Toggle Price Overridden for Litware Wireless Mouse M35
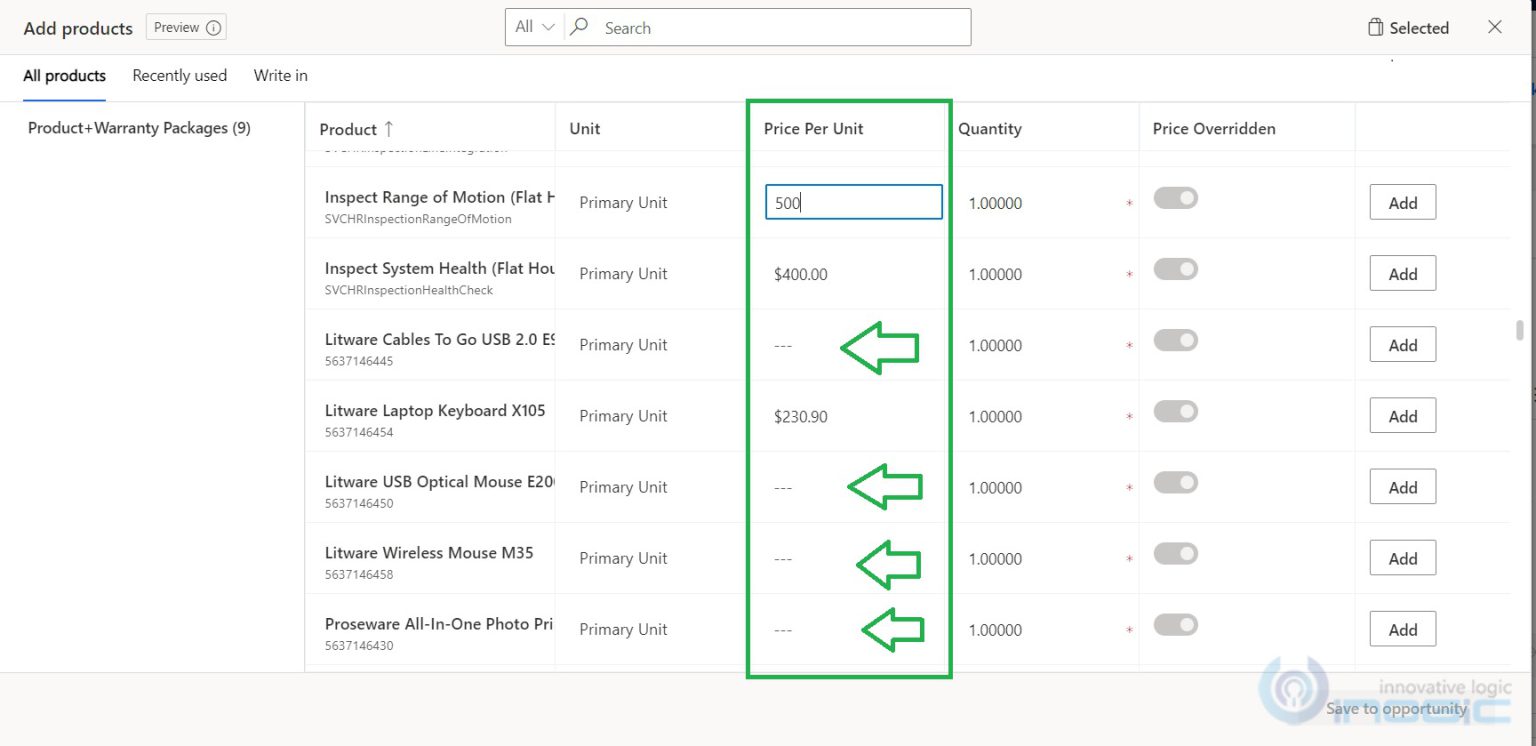 pos(1176,554)
